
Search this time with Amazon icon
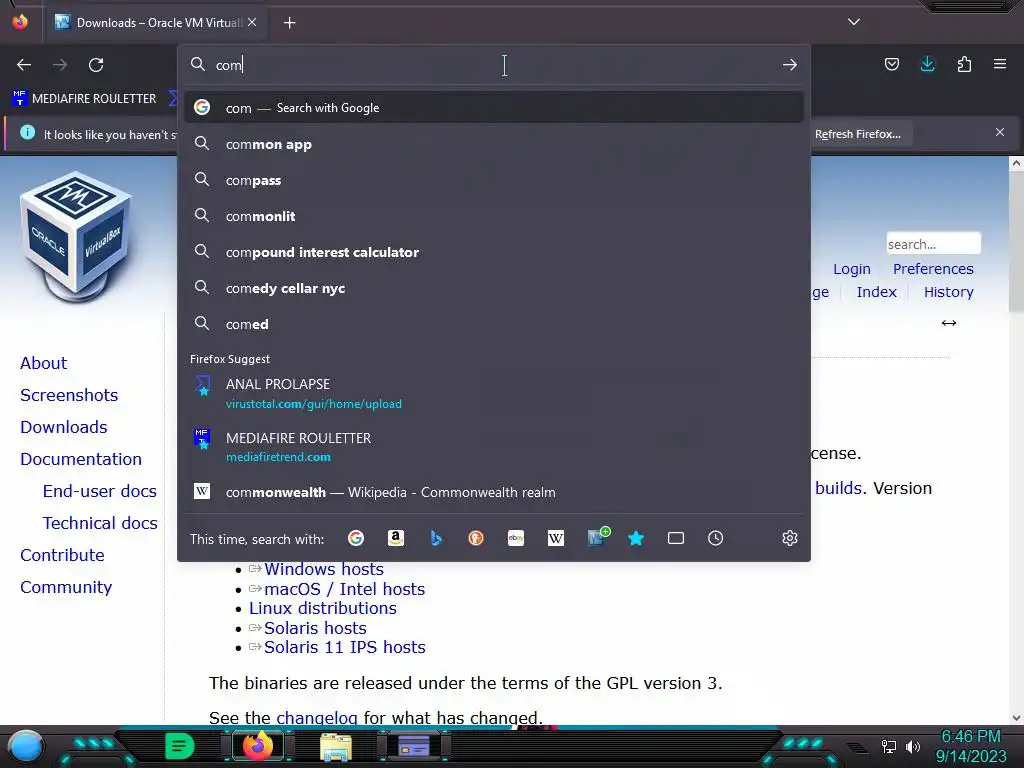(396, 538)
